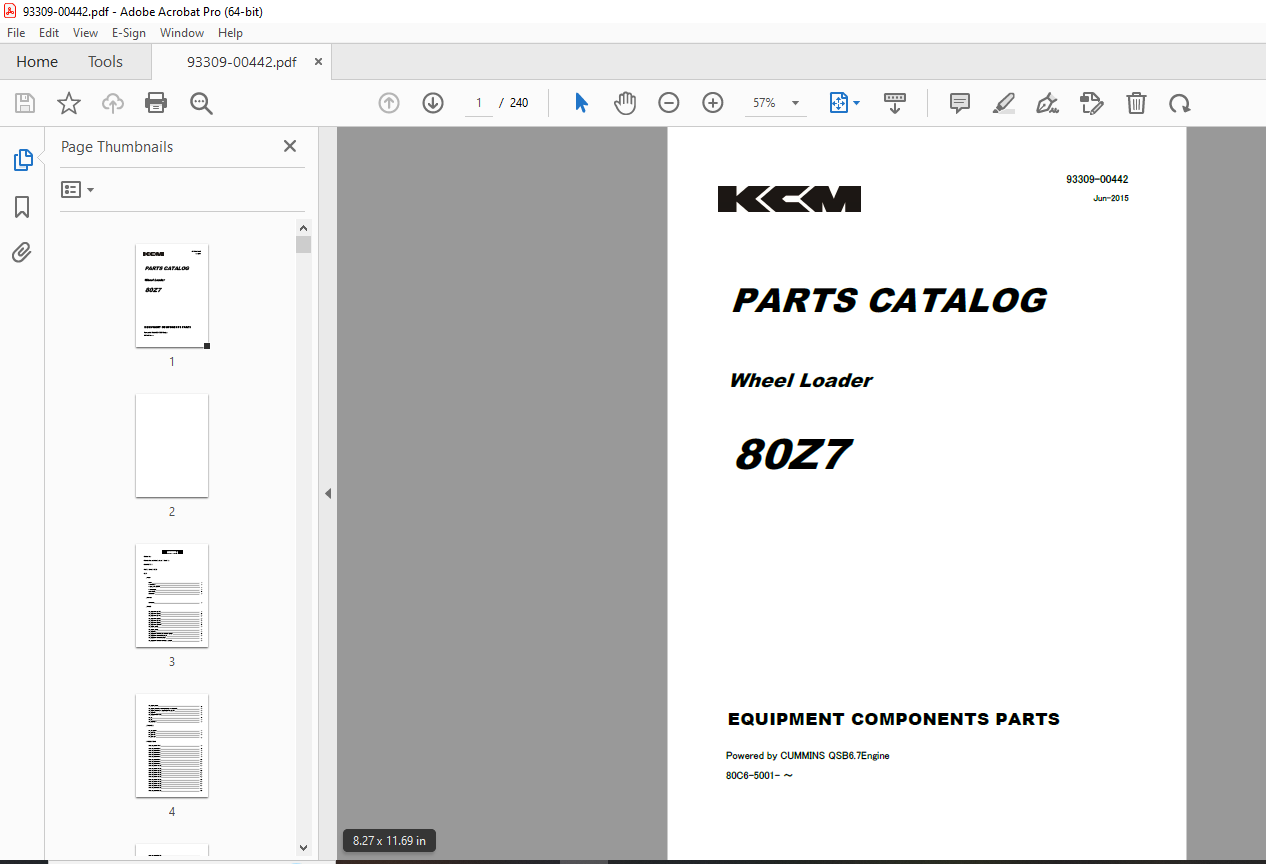Click the page number input field
This screenshot has height=864, width=1266.
point(479,103)
